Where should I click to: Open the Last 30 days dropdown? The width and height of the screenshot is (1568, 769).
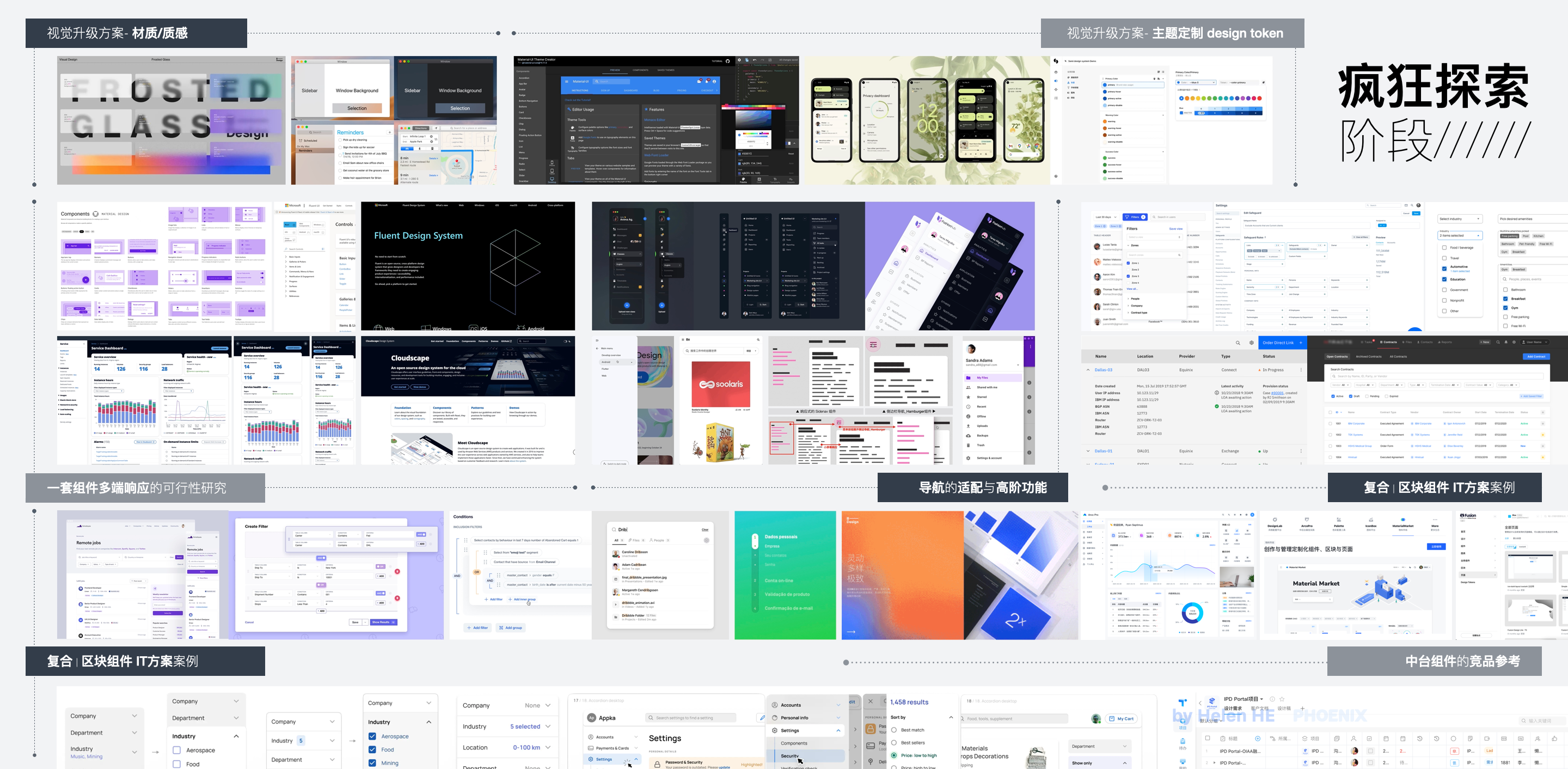pos(1106,217)
